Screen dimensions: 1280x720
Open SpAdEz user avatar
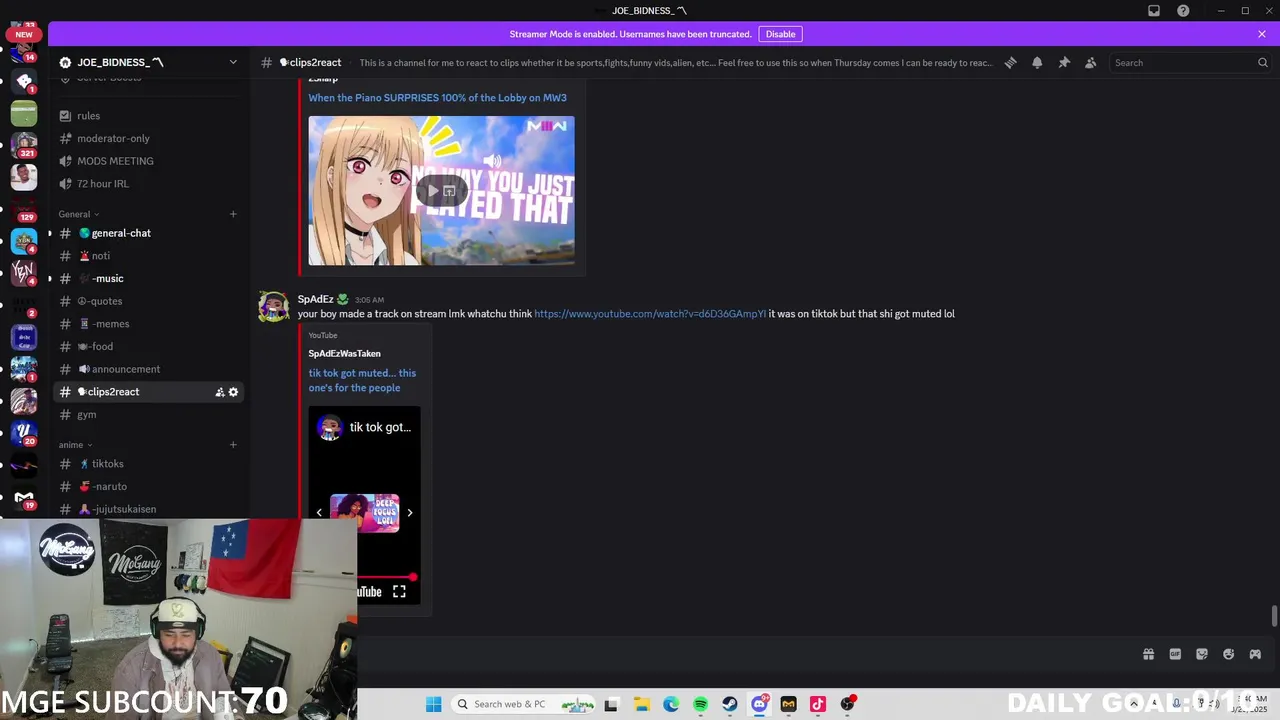click(x=273, y=306)
